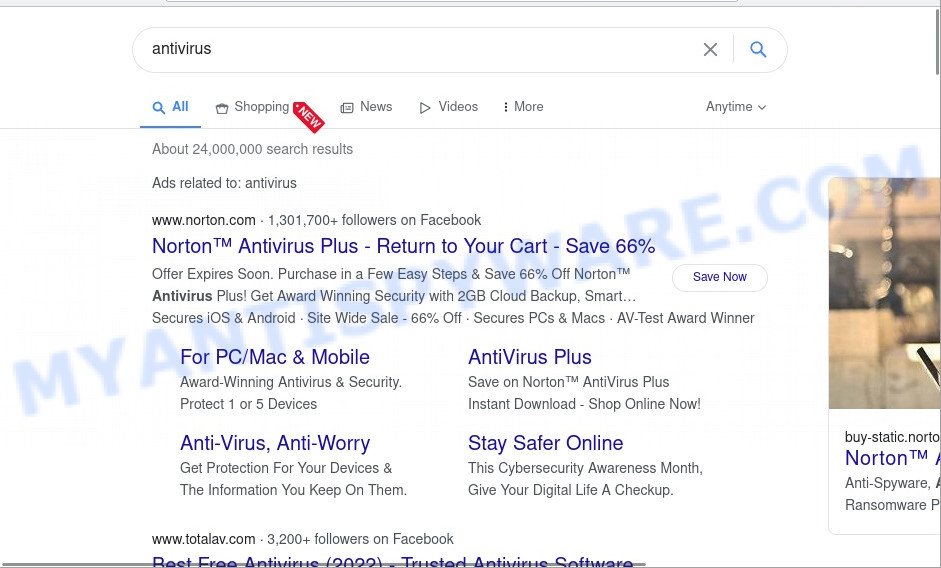Click the NEW tag on Shopping
This screenshot has width=941, height=568.
[x=308, y=117]
